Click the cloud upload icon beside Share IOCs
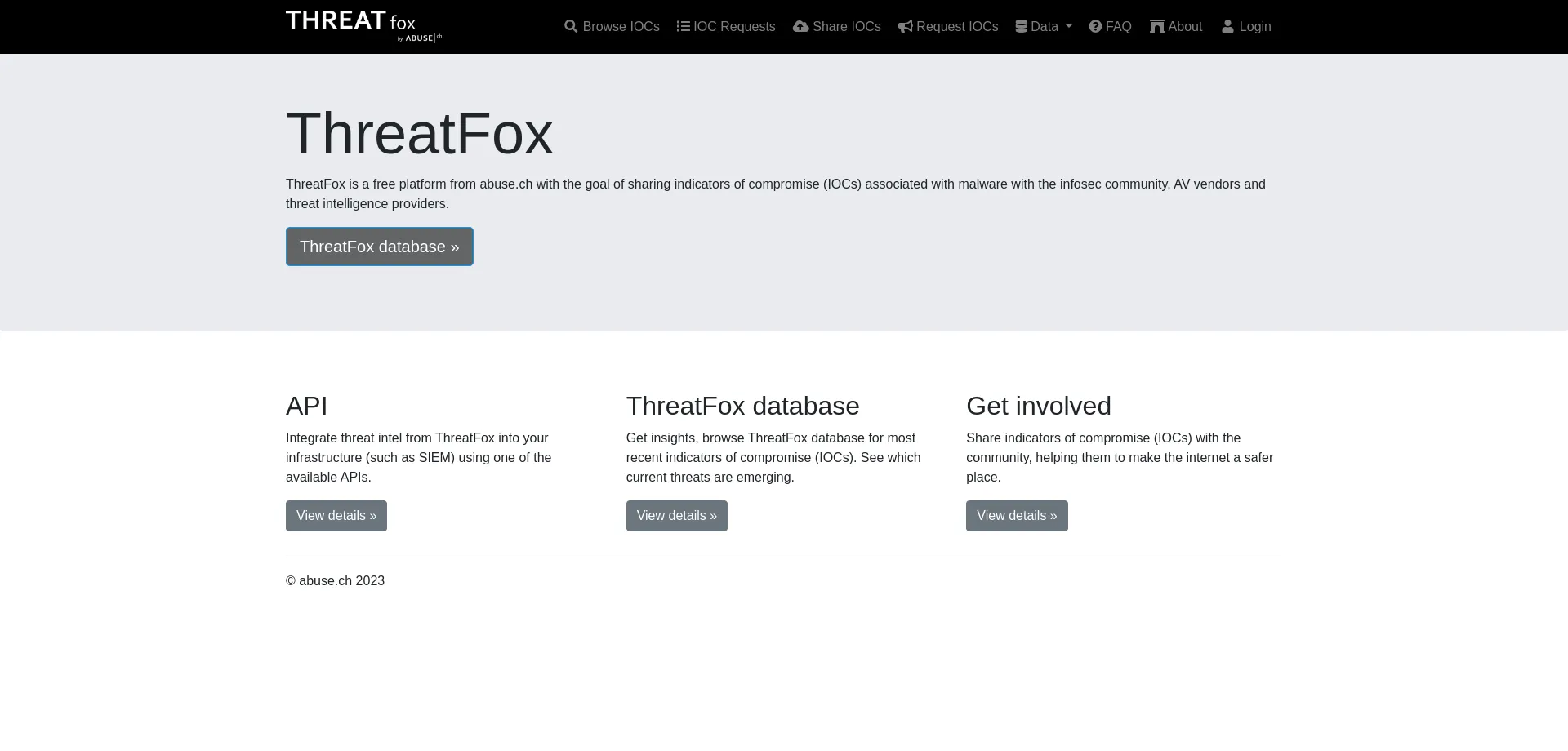The width and height of the screenshot is (1568, 751). click(801, 27)
